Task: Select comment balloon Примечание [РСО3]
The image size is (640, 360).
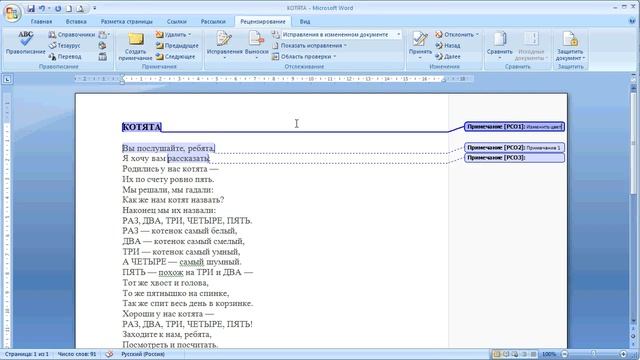Action: [514, 158]
